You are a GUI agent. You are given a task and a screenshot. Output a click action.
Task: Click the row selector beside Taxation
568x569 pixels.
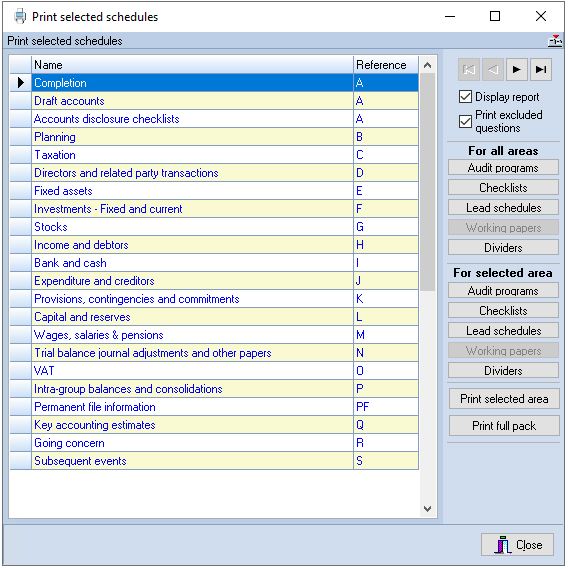click(21, 155)
